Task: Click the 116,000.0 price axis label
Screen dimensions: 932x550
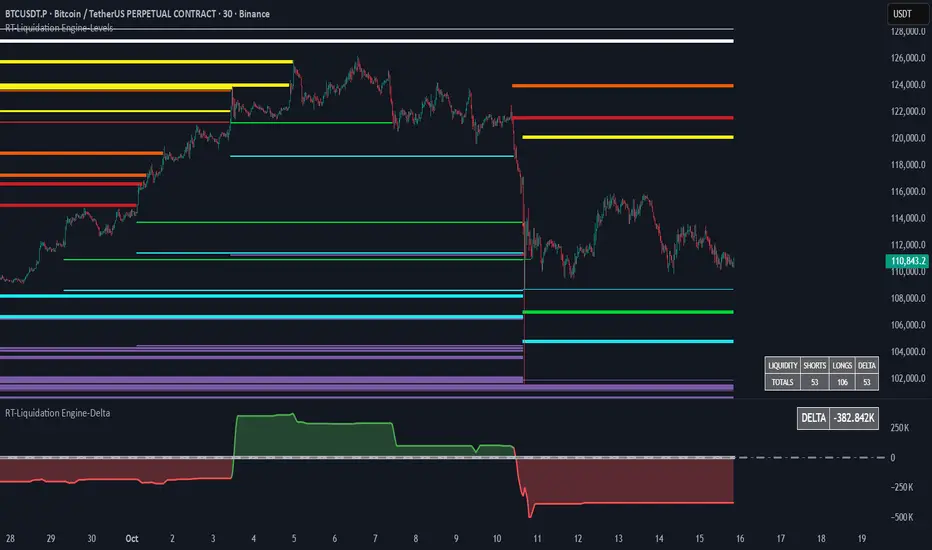Action: [x=908, y=191]
